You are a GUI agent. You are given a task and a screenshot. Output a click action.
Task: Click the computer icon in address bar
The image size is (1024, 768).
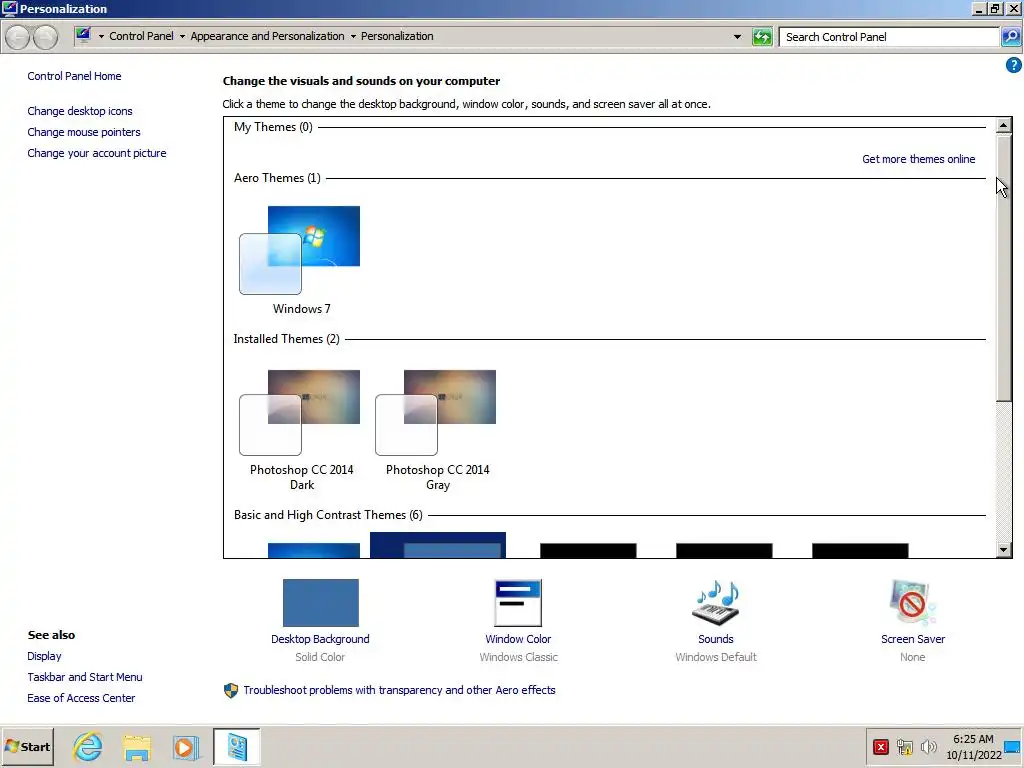coord(83,36)
